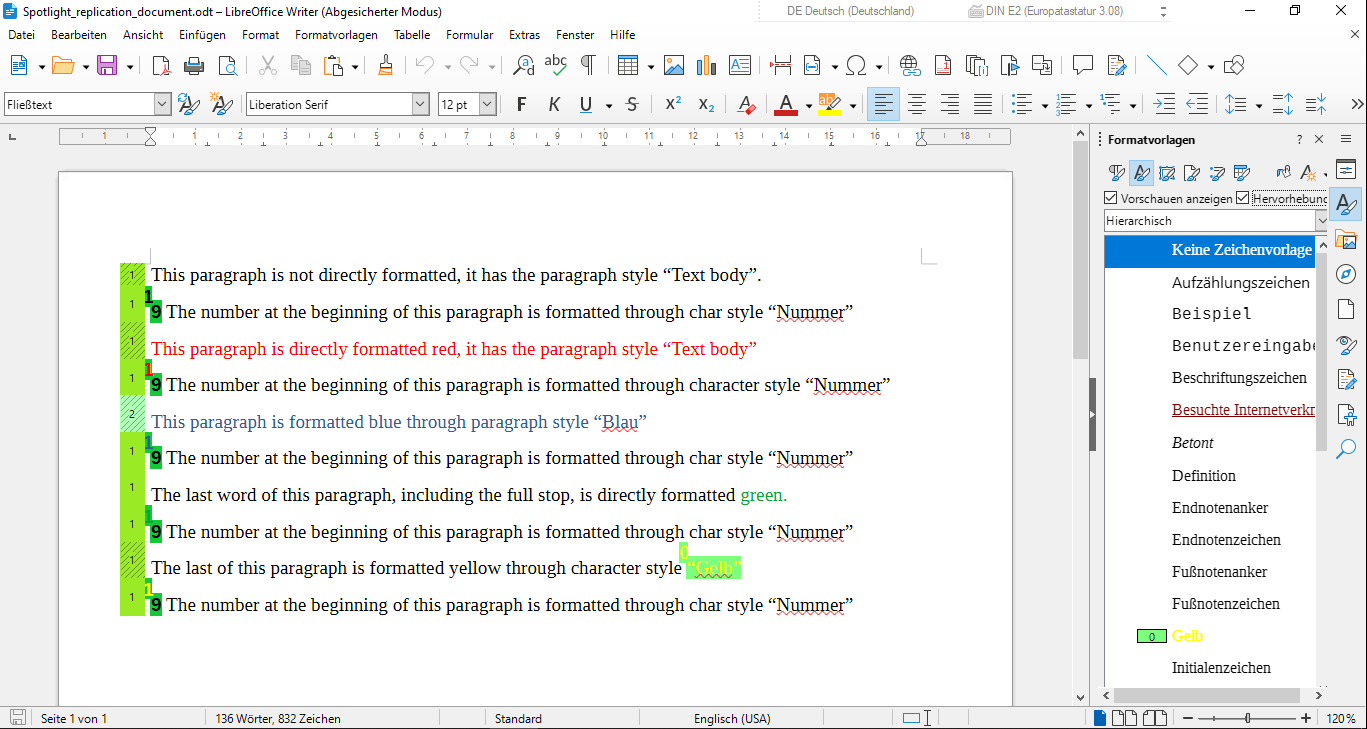Open paragraph styles in Formatvorlagen panel
1367x729 pixels.
click(1117, 173)
